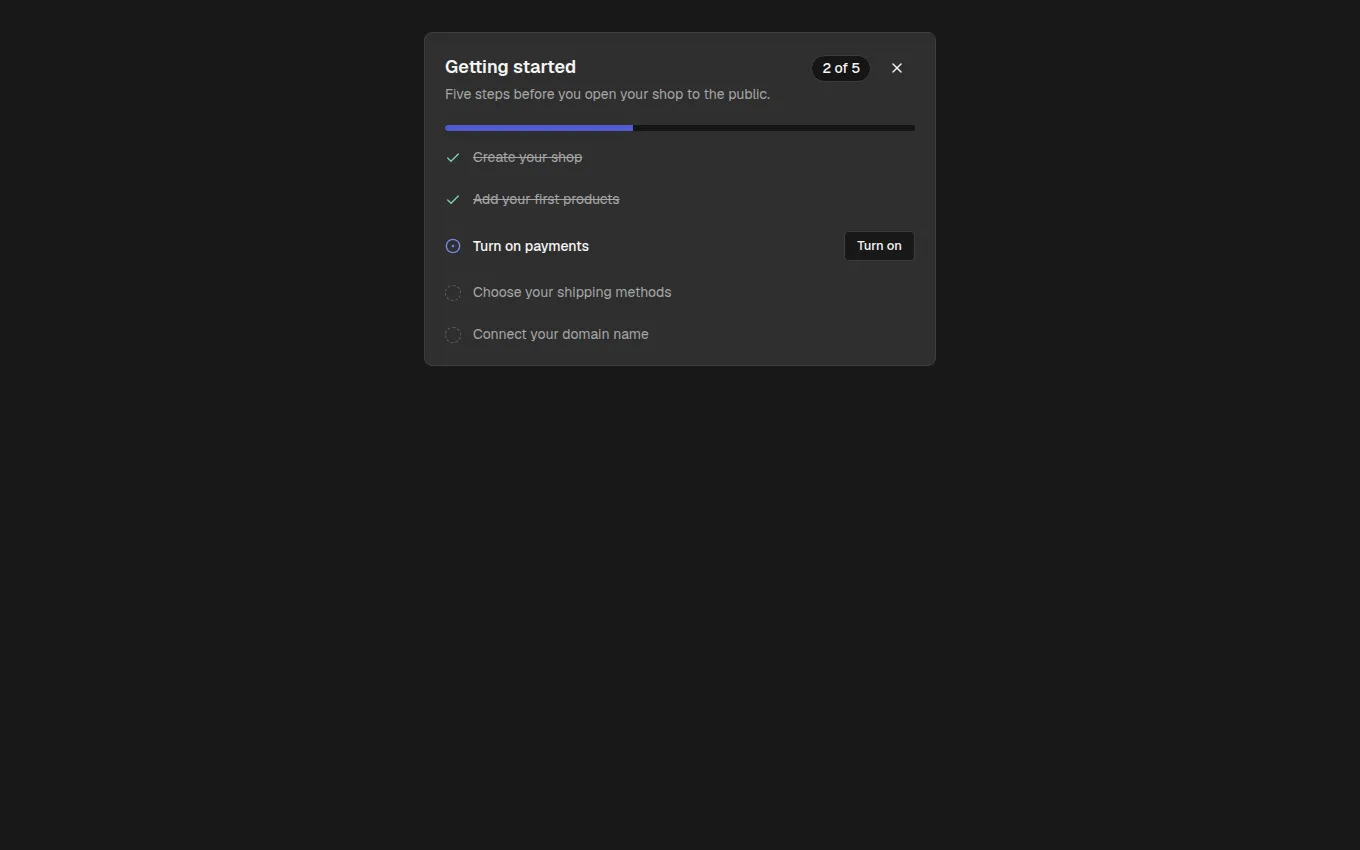Image resolution: width=1360 pixels, height=850 pixels.
Task: Click the dashed circle beside domain name
Action: pos(453,335)
